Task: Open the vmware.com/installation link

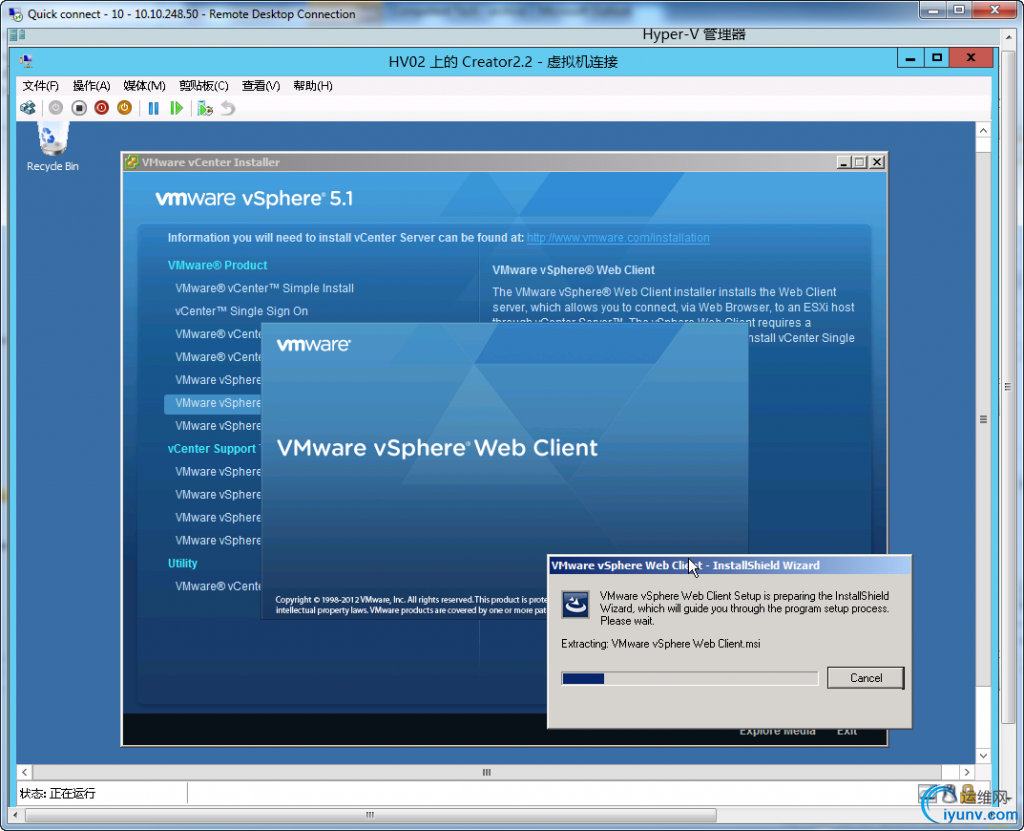Action: pyautogui.click(x=618, y=238)
